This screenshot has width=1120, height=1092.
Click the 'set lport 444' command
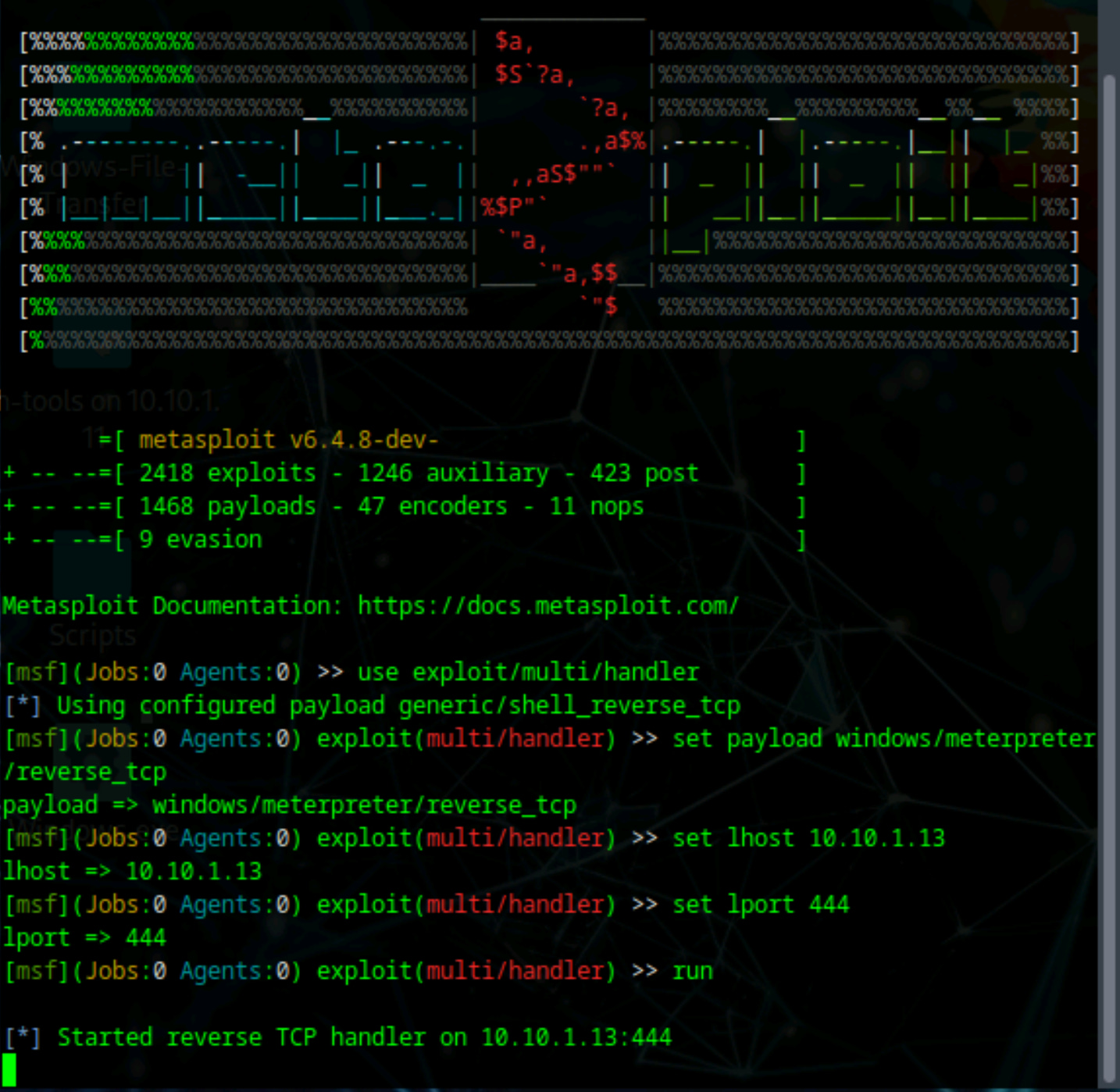coord(761,905)
